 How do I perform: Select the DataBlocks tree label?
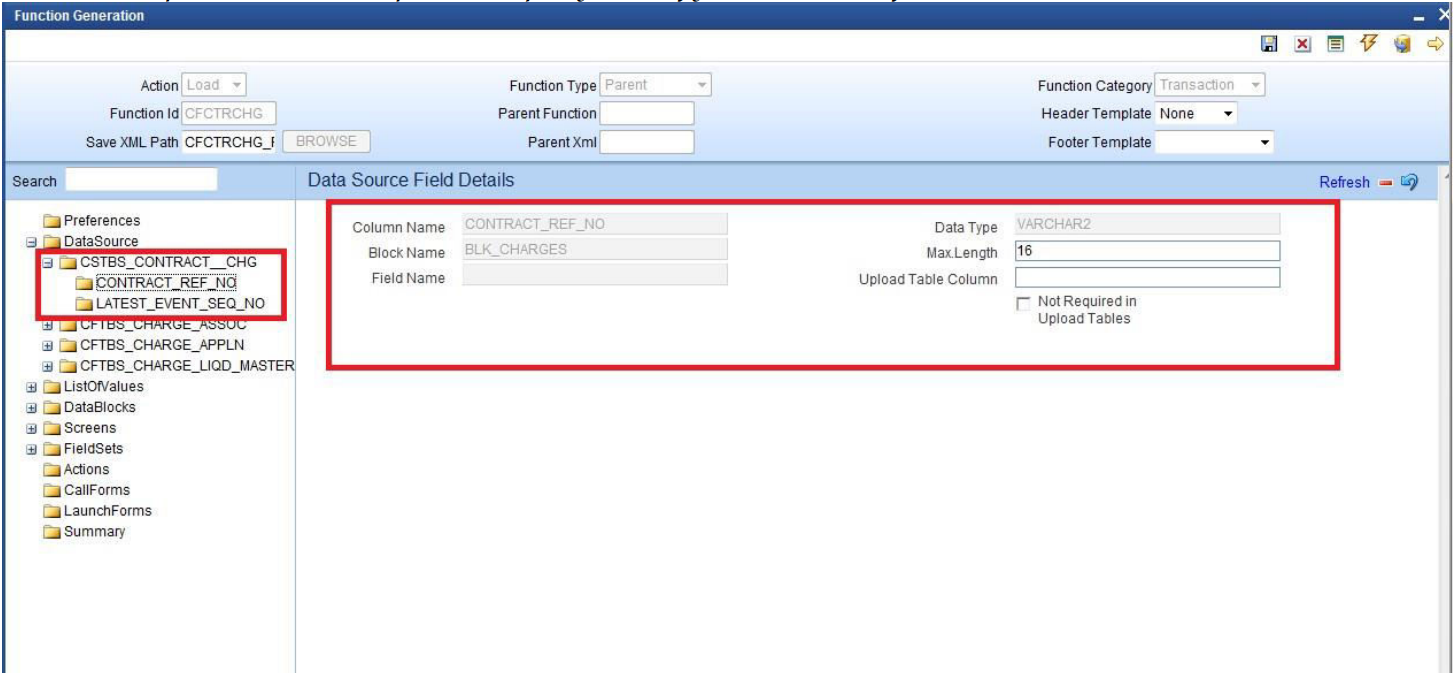click(99, 408)
